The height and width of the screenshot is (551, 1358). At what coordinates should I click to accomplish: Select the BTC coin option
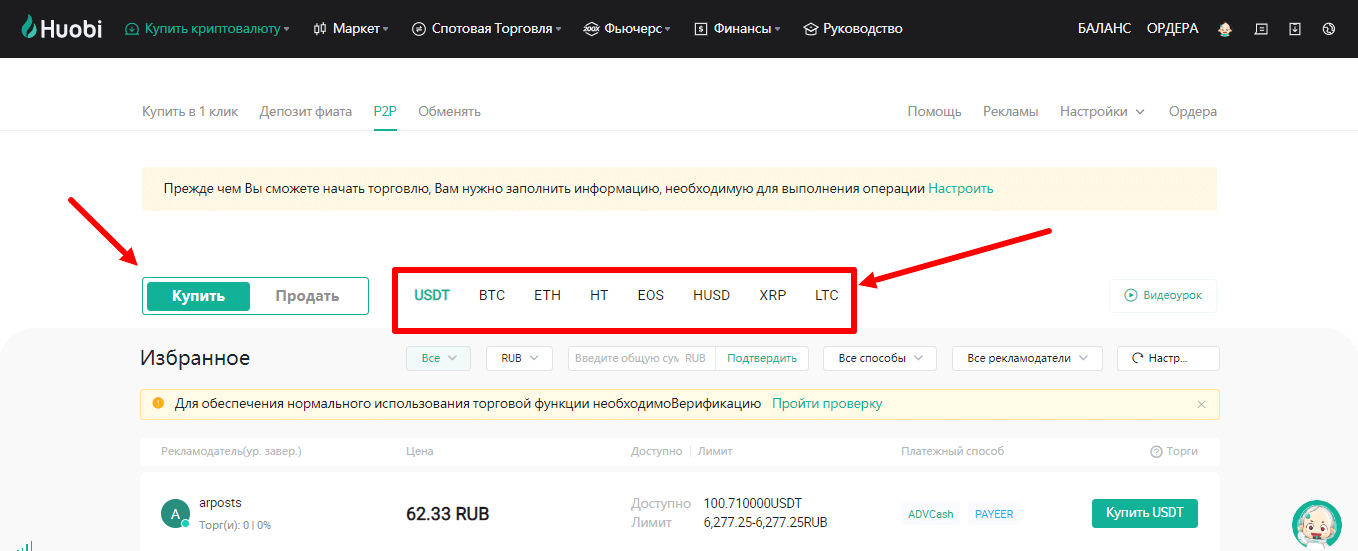click(x=492, y=295)
